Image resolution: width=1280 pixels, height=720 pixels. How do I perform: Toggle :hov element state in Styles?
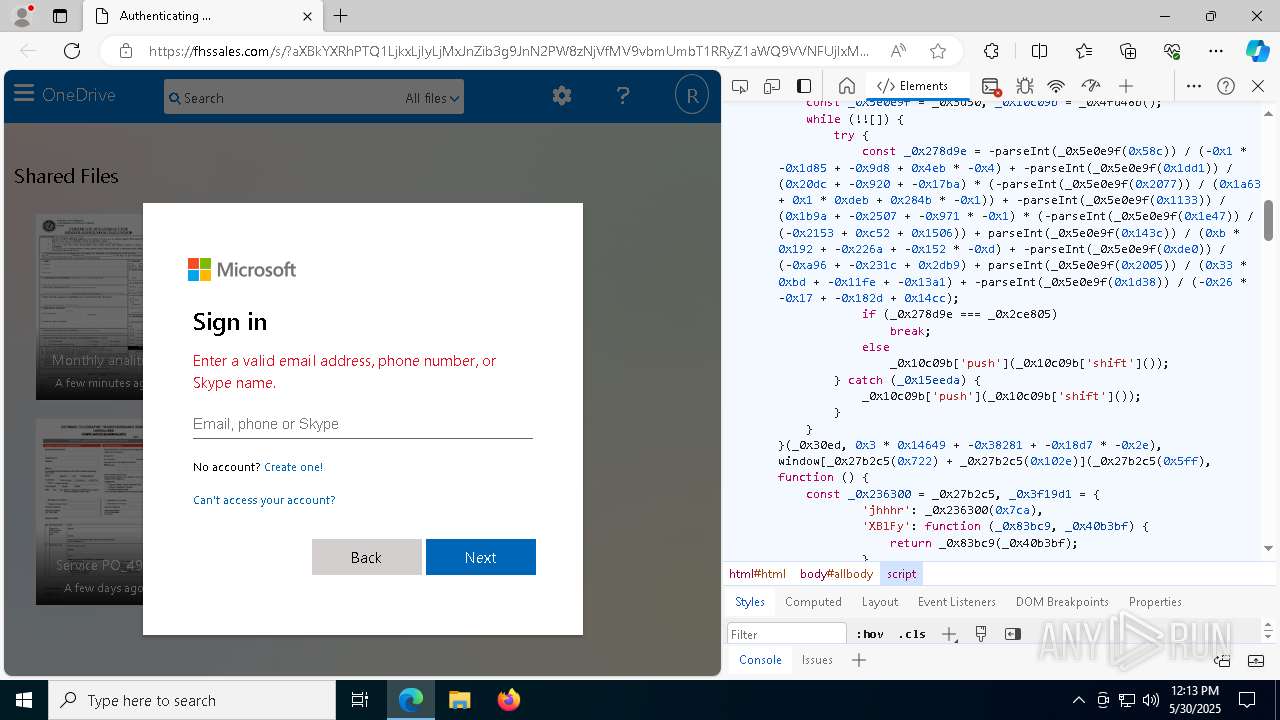coord(869,634)
